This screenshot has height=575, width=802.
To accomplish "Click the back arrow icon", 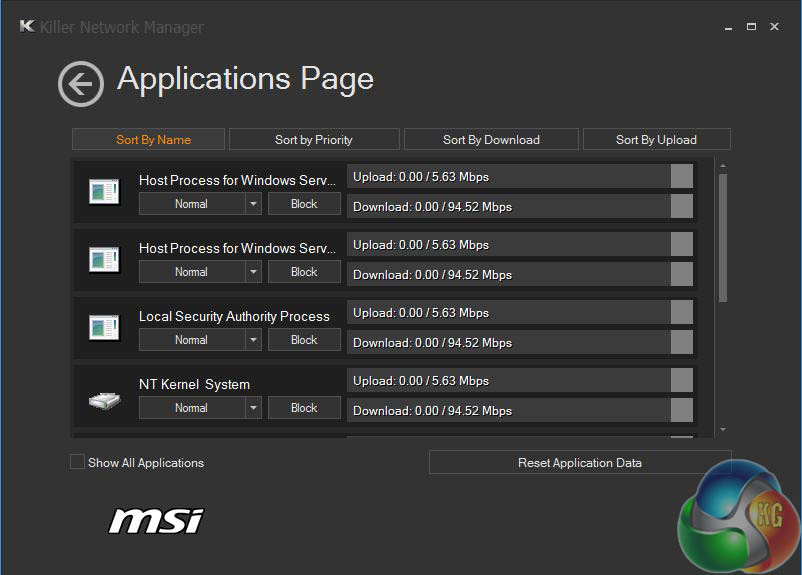I will coord(81,84).
